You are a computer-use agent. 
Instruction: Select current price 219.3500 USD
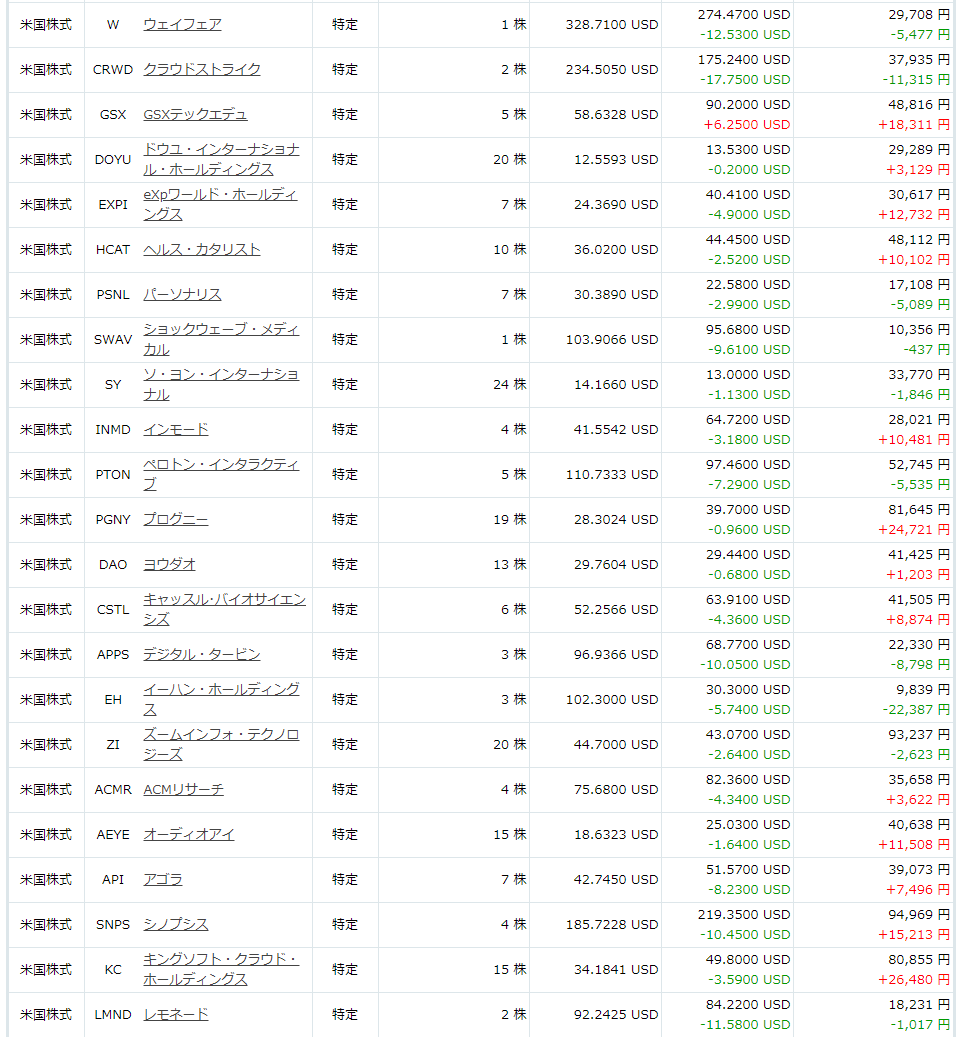coord(744,914)
